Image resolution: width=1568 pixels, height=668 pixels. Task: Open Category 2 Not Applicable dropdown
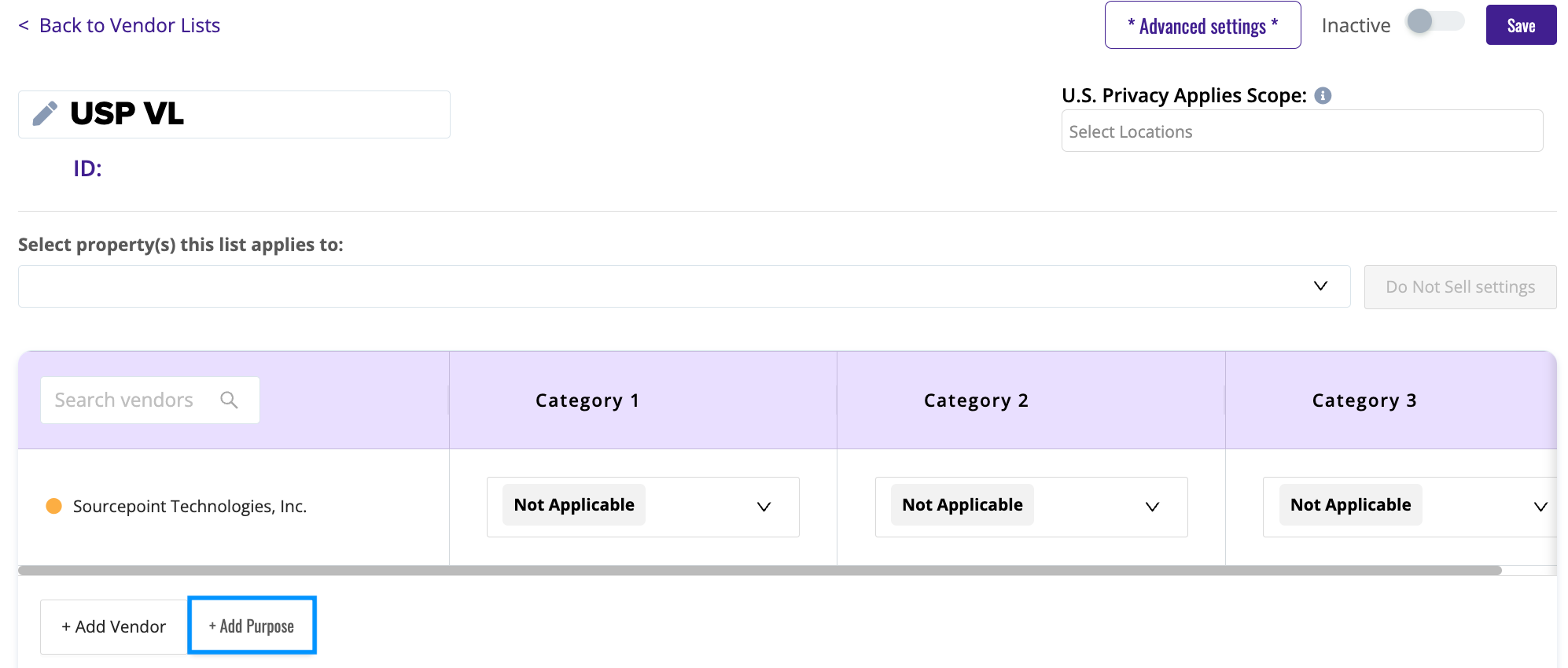click(x=1031, y=507)
